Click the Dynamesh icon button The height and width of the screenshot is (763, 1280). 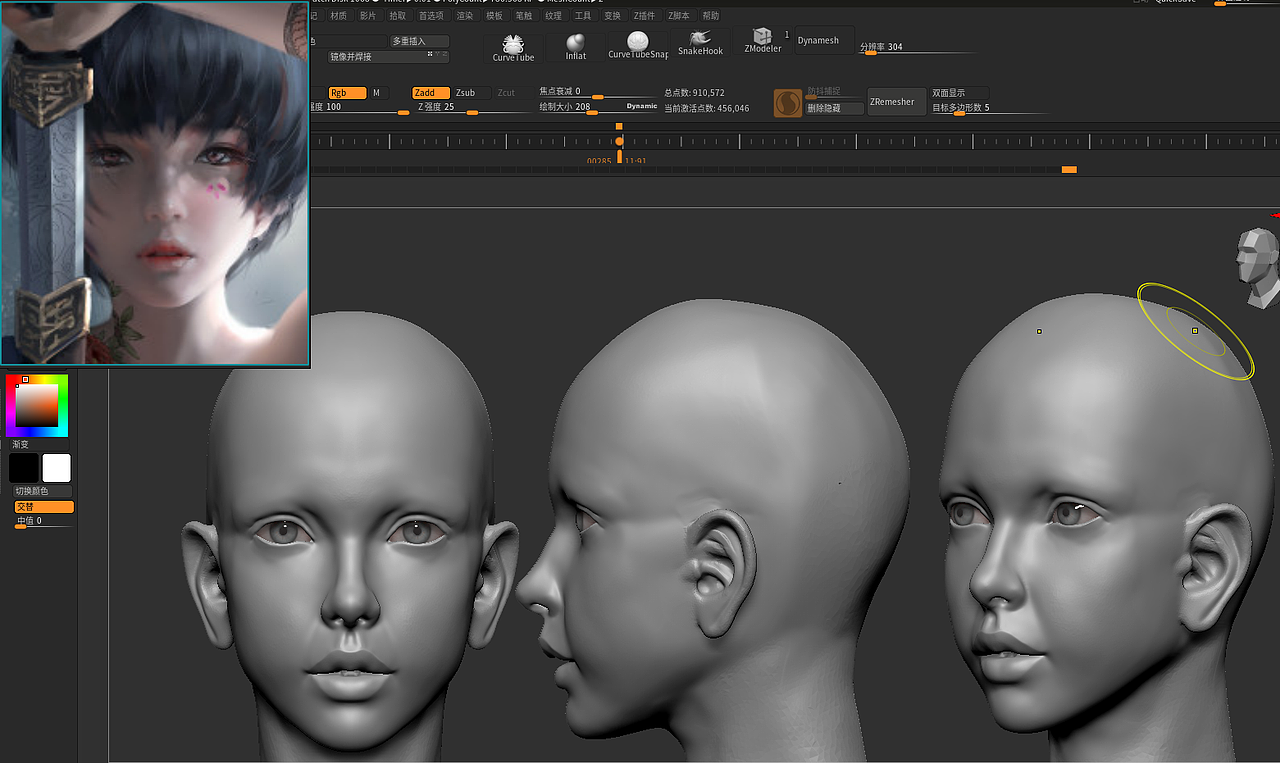(x=822, y=40)
